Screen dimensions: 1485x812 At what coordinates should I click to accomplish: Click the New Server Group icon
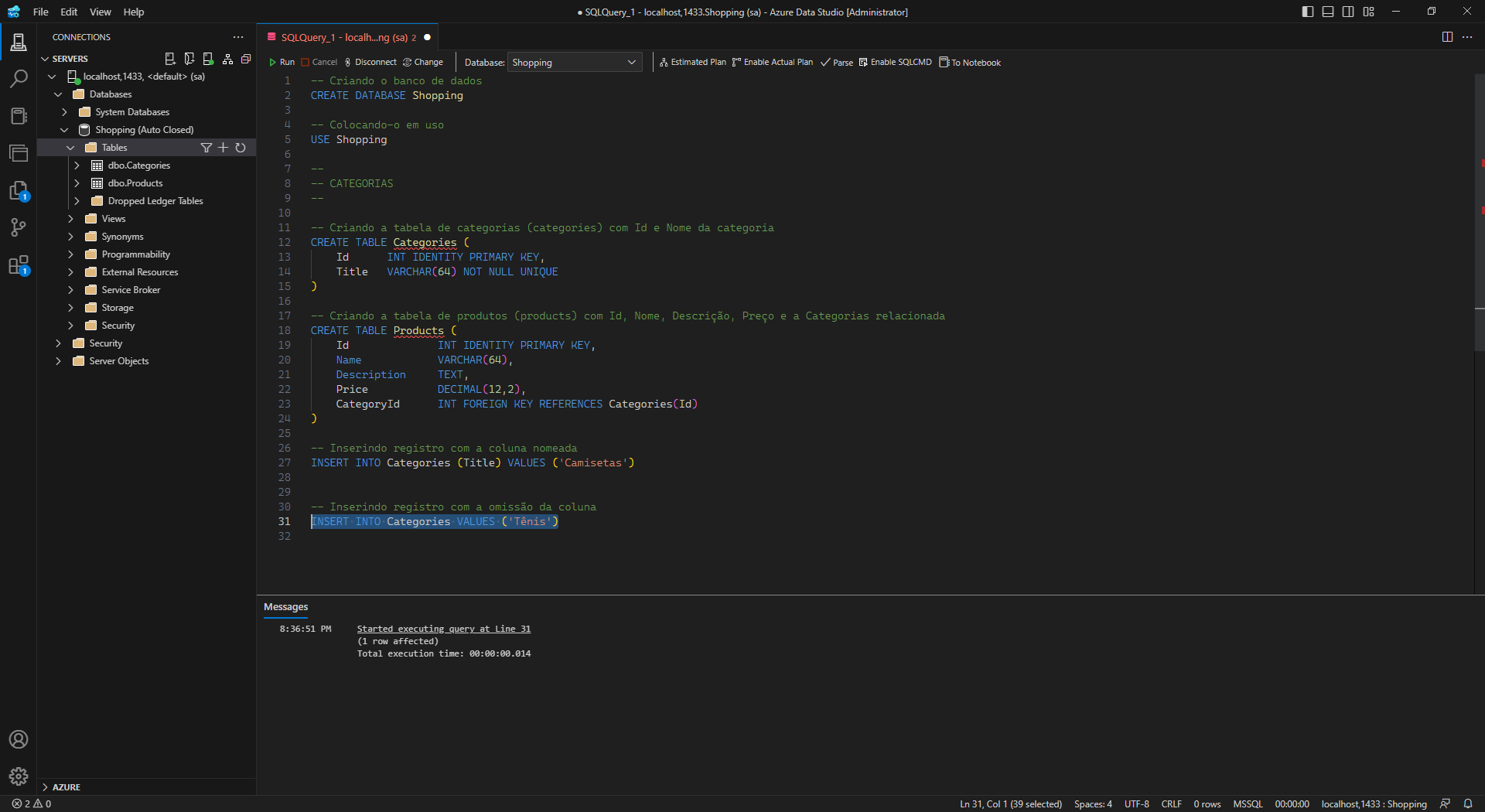click(189, 59)
